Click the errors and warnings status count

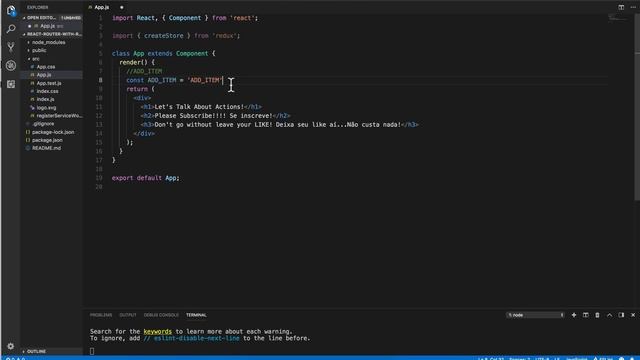(x=15, y=358)
